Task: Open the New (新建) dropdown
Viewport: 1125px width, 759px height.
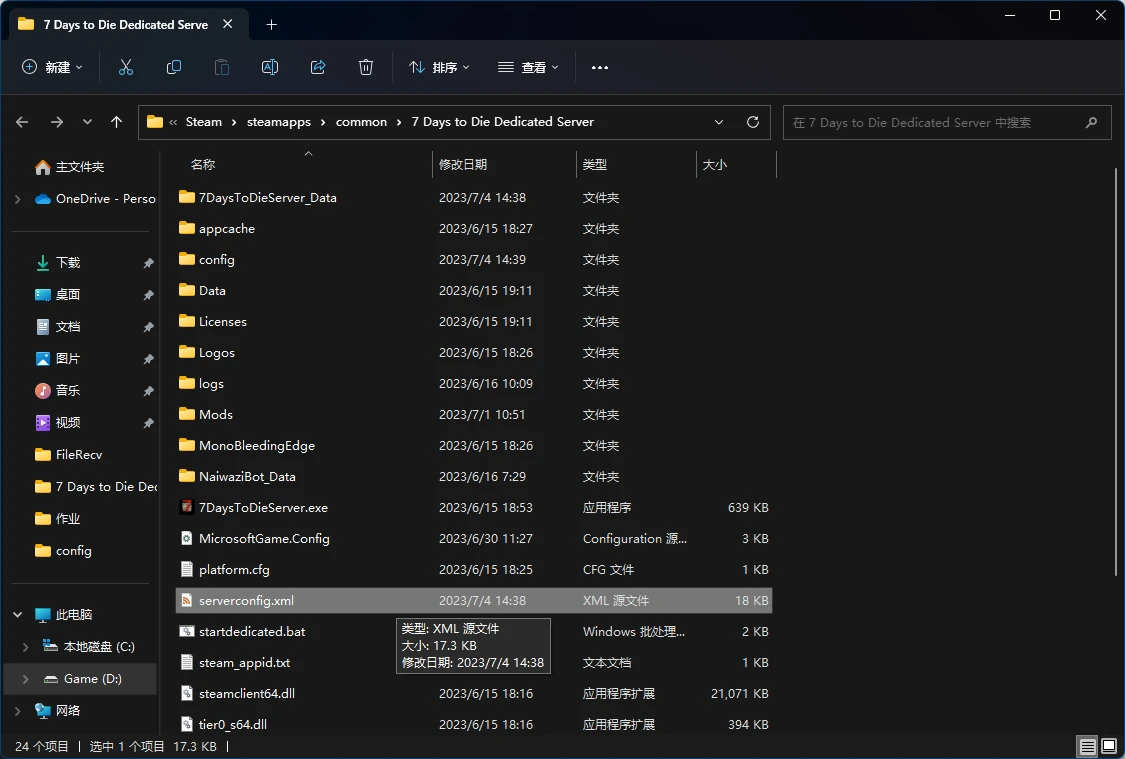Action: (x=52, y=67)
